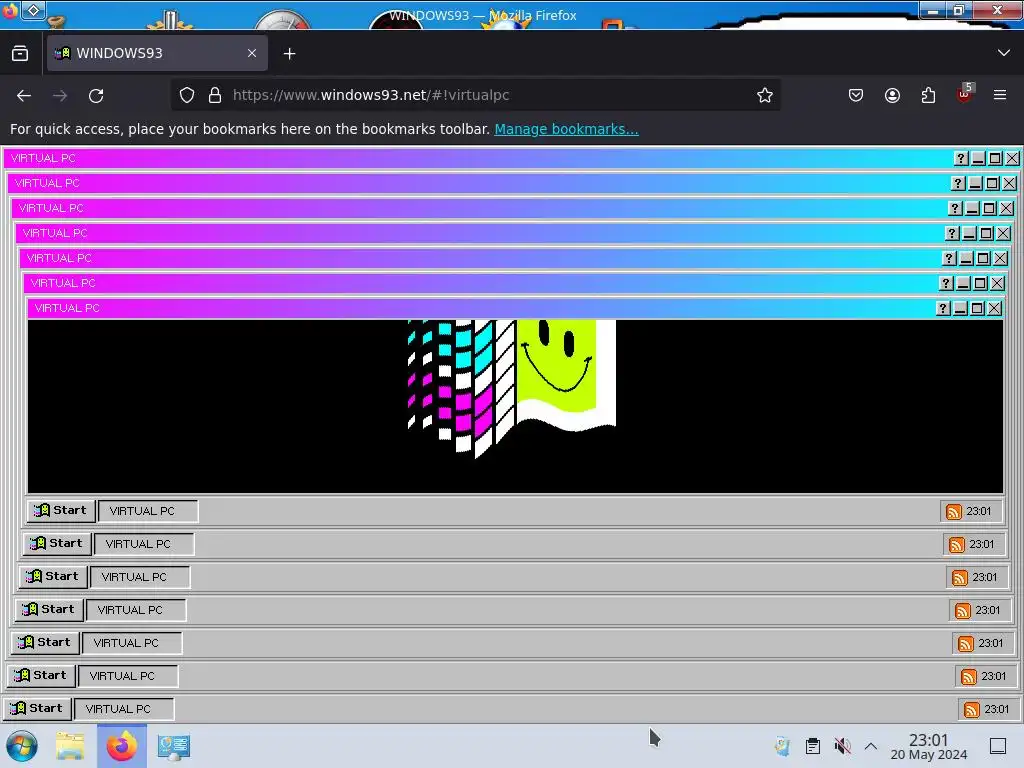Expand hidden system tray icons arrow
The height and width of the screenshot is (768, 1024).
point(871,746)
